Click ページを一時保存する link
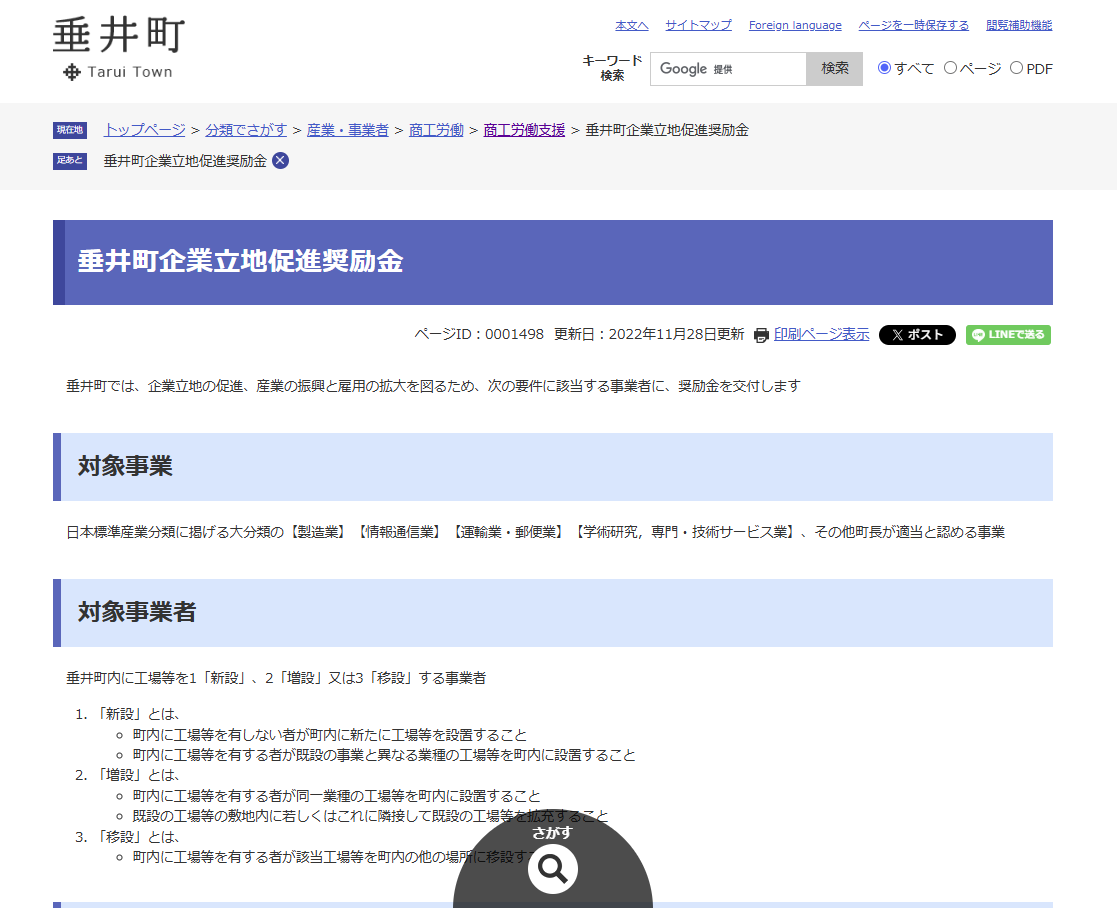1117x908 pixels. coord(913,26)
